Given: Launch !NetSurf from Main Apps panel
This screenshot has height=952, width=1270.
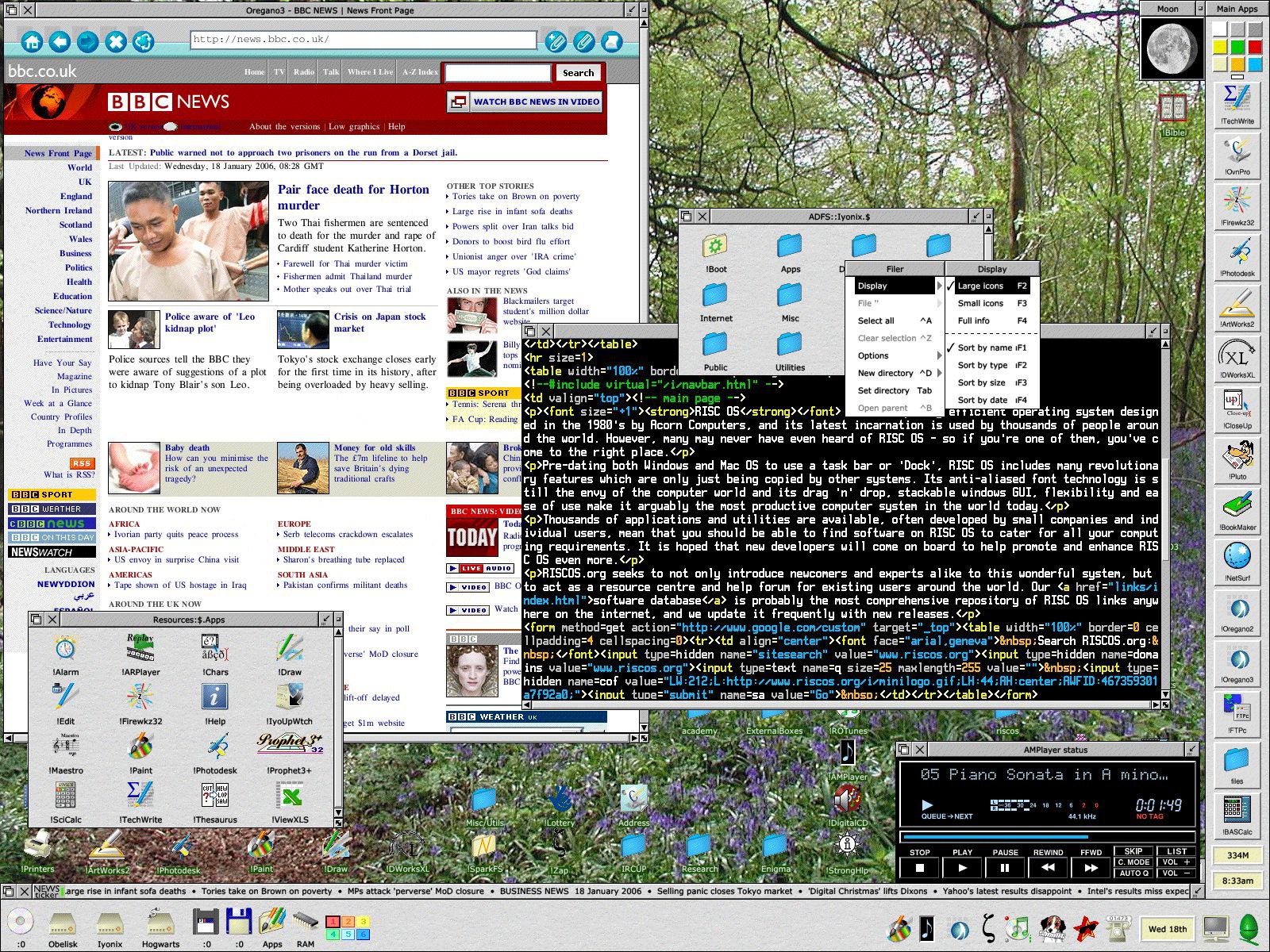Looking at the screenshot, I should click(x=1237, y=562).
